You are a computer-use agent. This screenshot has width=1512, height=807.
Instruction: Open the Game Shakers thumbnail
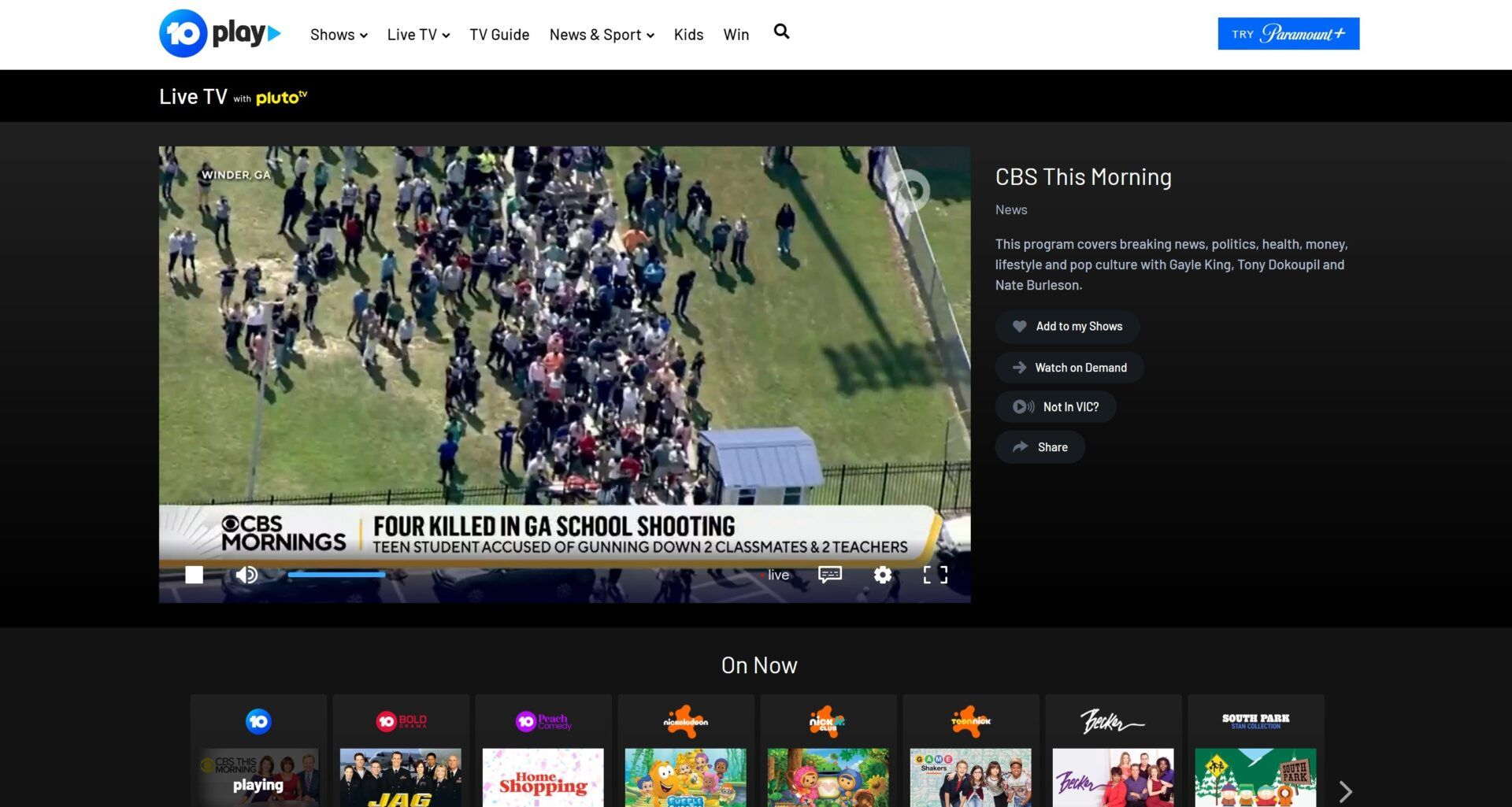(x=971, y=778)
